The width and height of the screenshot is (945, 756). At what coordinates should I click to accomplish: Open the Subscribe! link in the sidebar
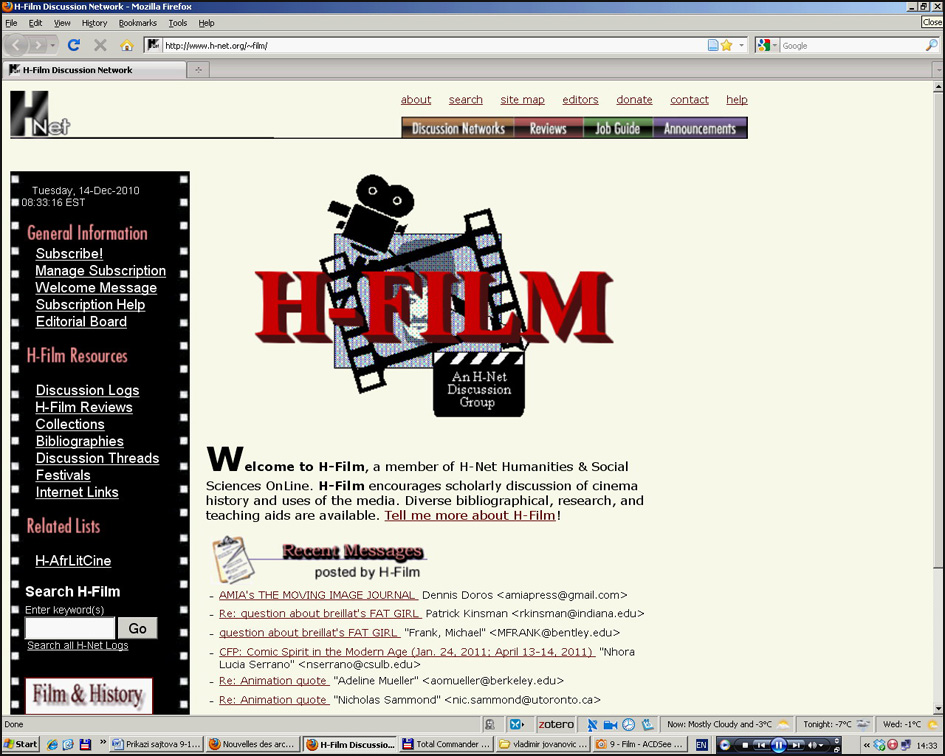pos(69,254)
